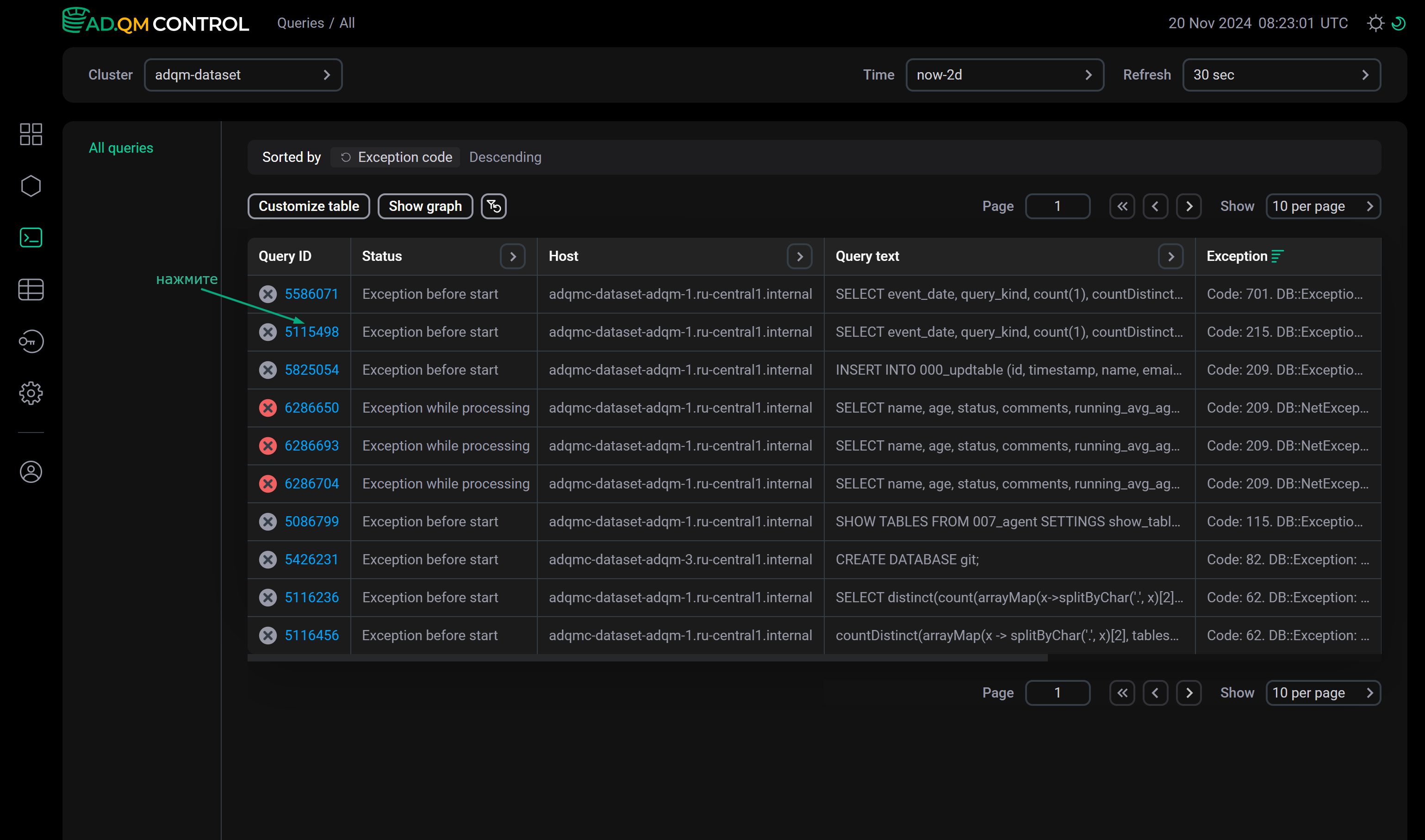Open the Refresh 30 sec dropdown
The width and height of the screenshot is (1425, 840).
(1281, 75)
